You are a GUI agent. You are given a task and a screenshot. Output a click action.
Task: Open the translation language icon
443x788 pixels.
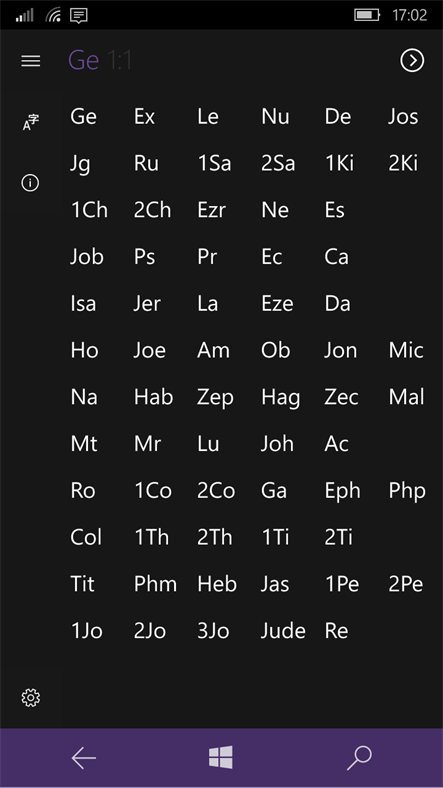point(31,122)
